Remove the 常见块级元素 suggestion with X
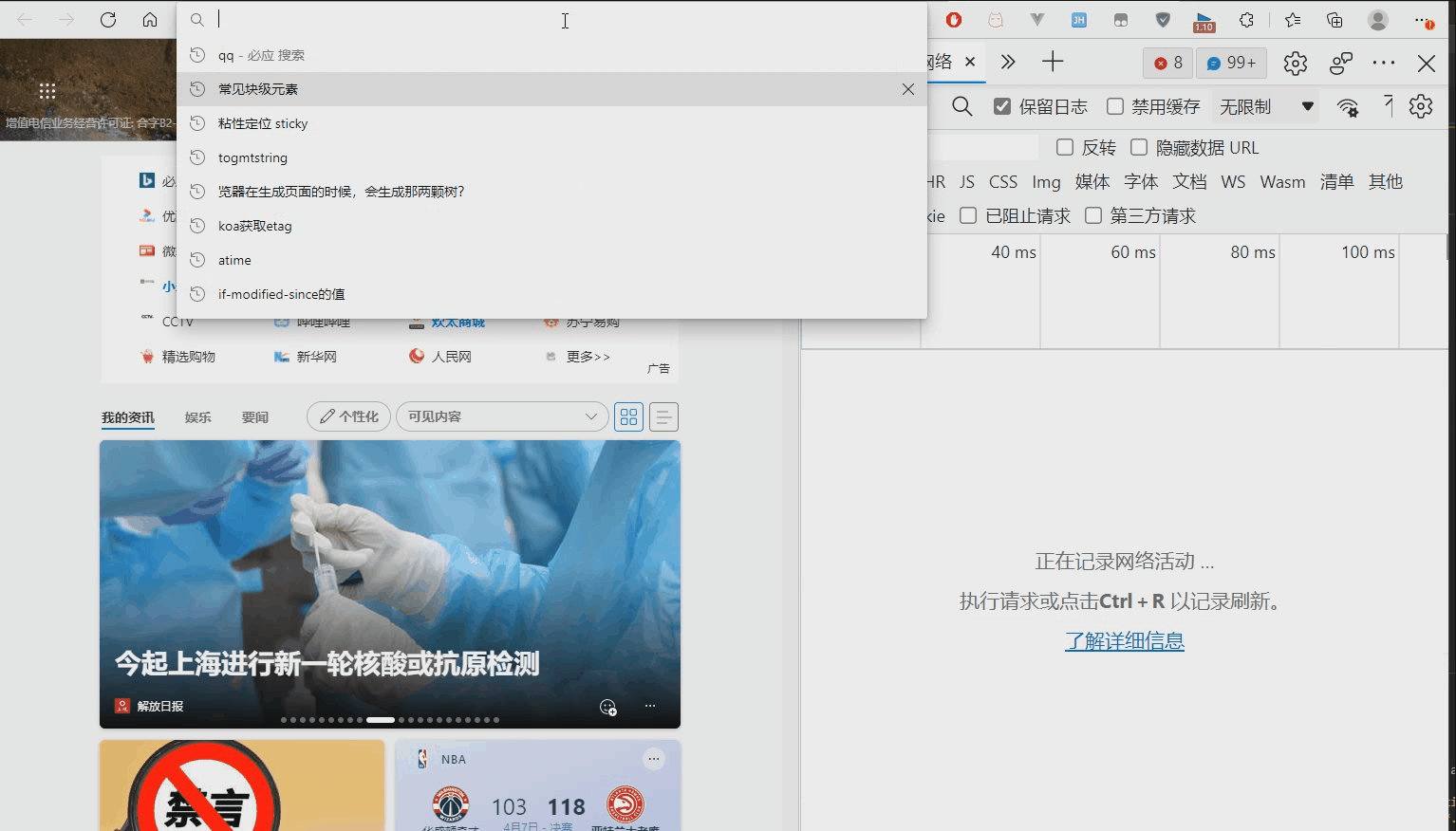This screenshot has height=831, width=1456. (908, 89)
